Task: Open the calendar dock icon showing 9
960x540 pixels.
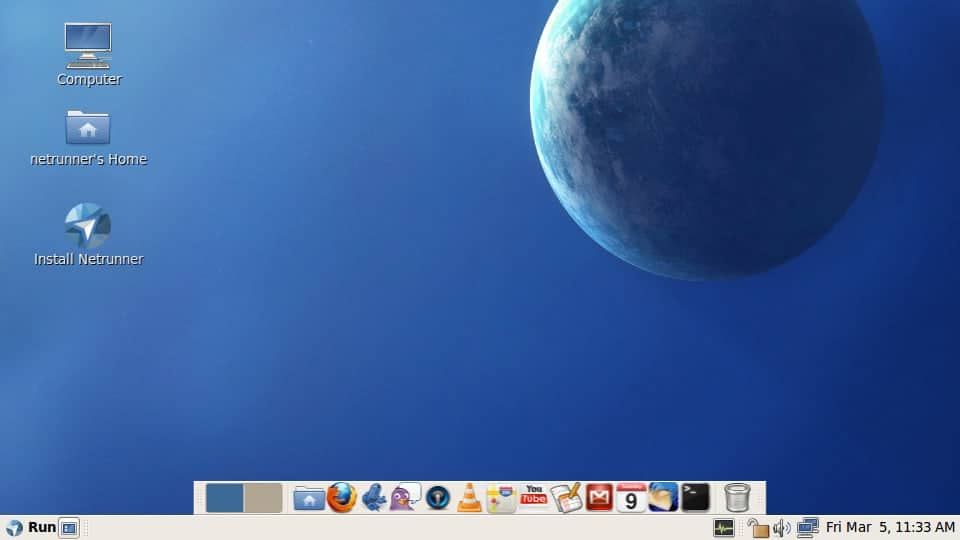Action: [631, 497]
